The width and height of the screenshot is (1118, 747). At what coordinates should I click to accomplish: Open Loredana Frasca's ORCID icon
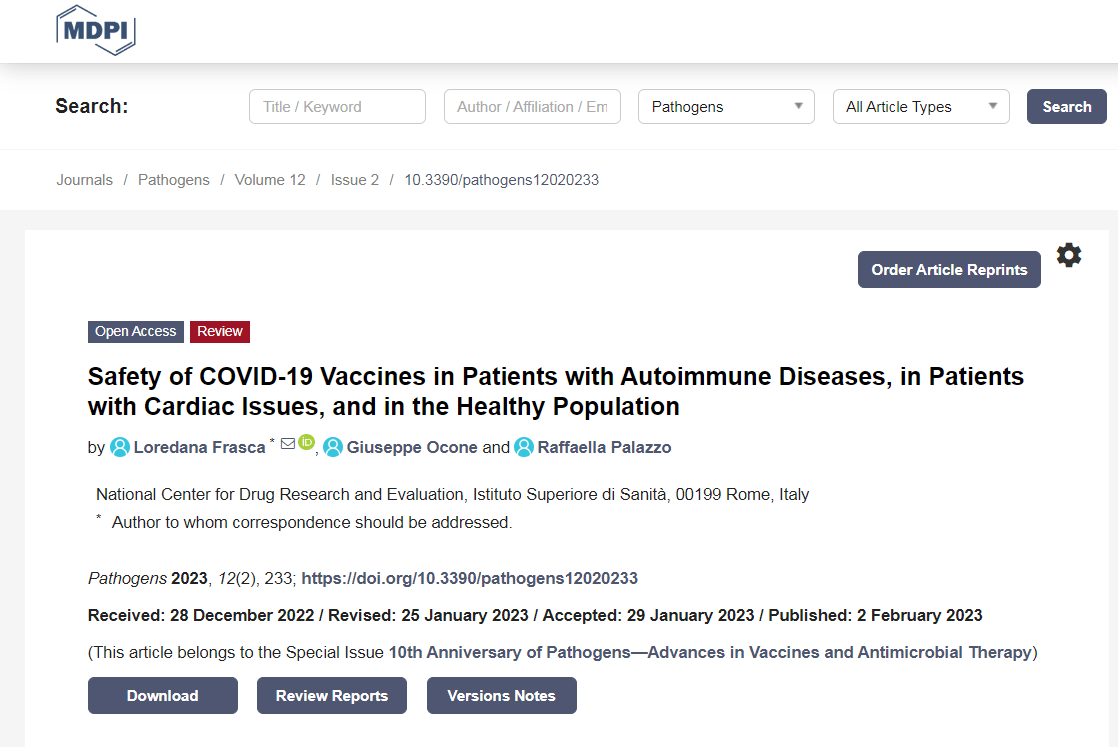pos(306,442)
